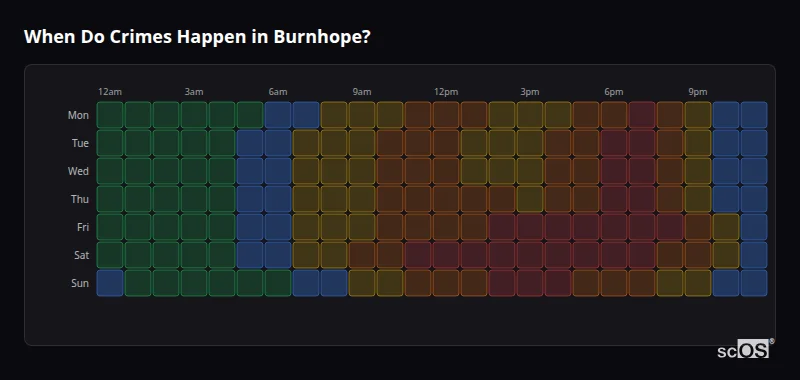Select the Sunday 9pm yellow cell

point(698,283)
